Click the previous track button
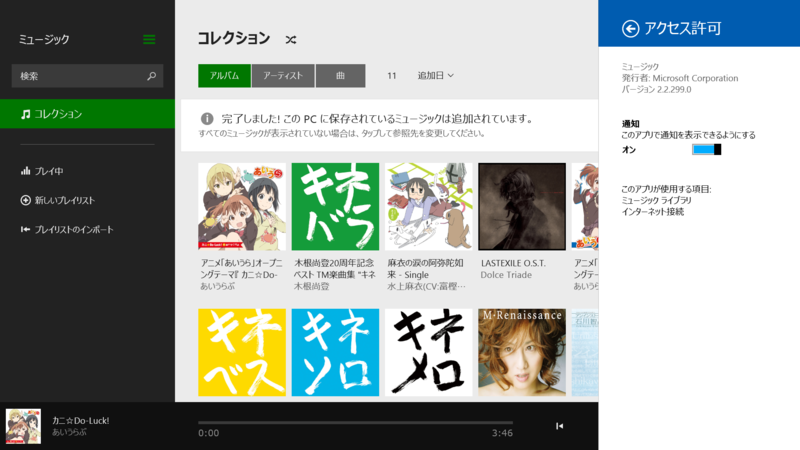 click(559, 426)
